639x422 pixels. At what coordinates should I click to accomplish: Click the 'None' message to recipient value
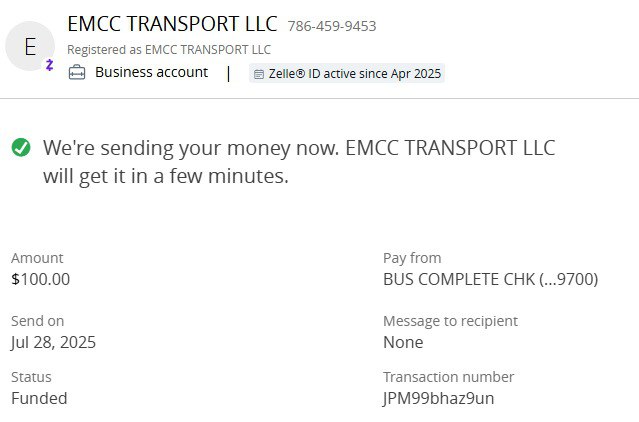403,342
